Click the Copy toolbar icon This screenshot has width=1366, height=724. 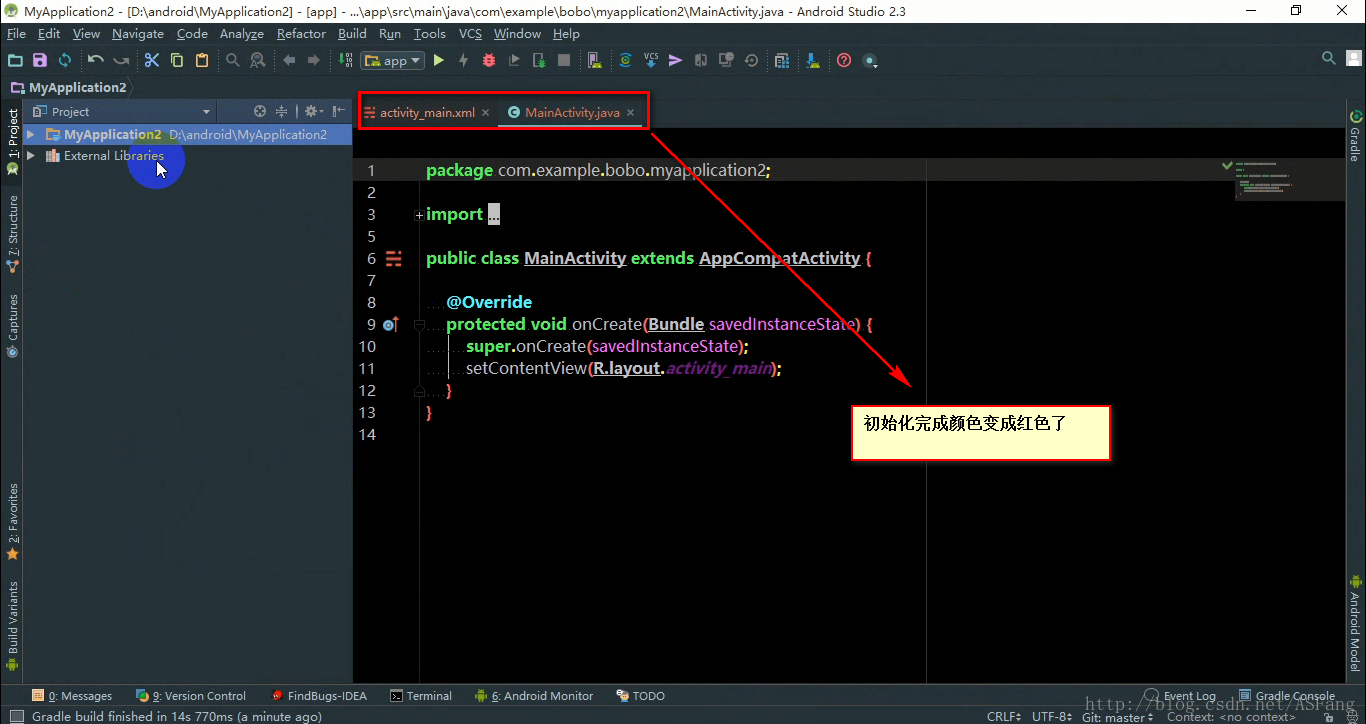pos(177,60)
